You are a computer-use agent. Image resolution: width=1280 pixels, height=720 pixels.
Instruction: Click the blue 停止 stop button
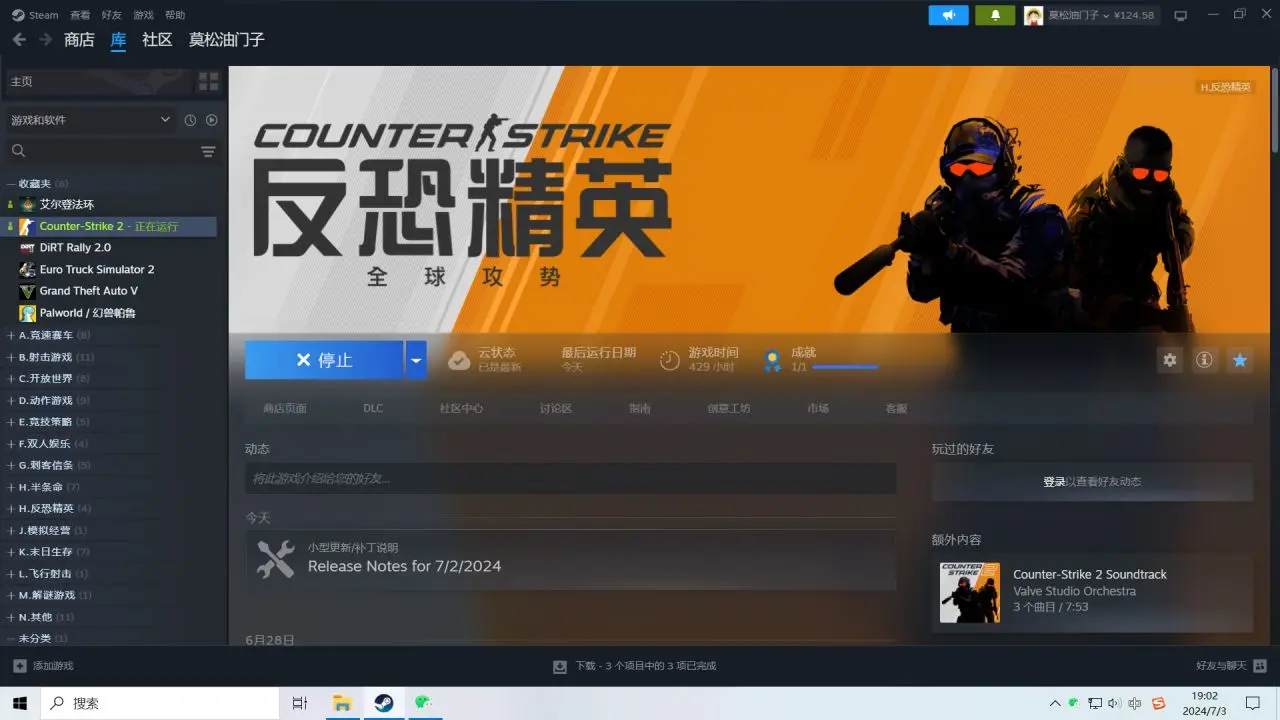[324, 360]
